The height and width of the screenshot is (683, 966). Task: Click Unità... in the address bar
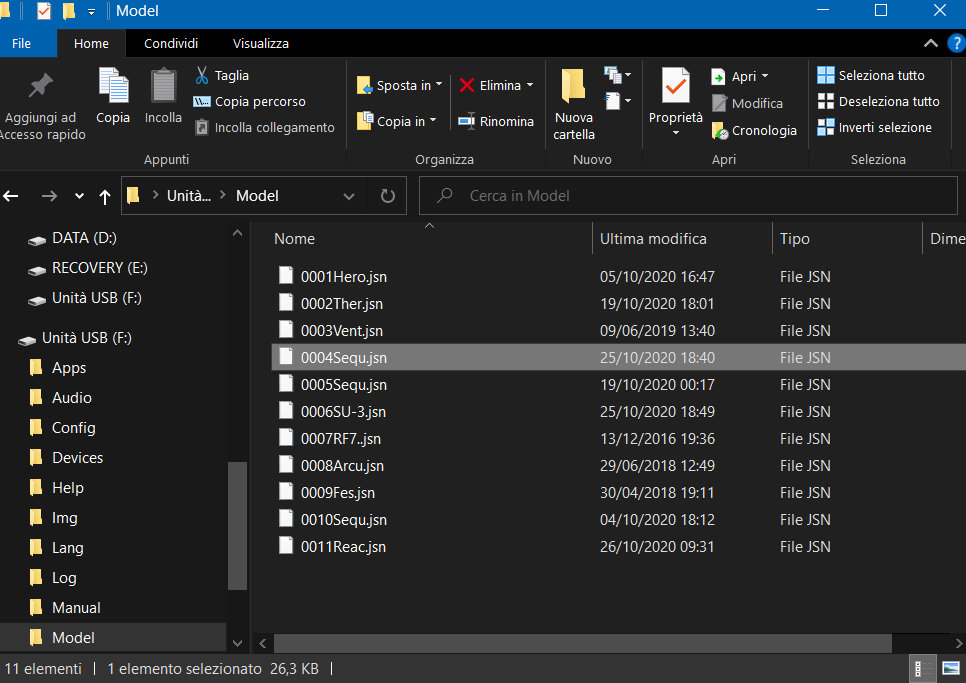point(189,196)
